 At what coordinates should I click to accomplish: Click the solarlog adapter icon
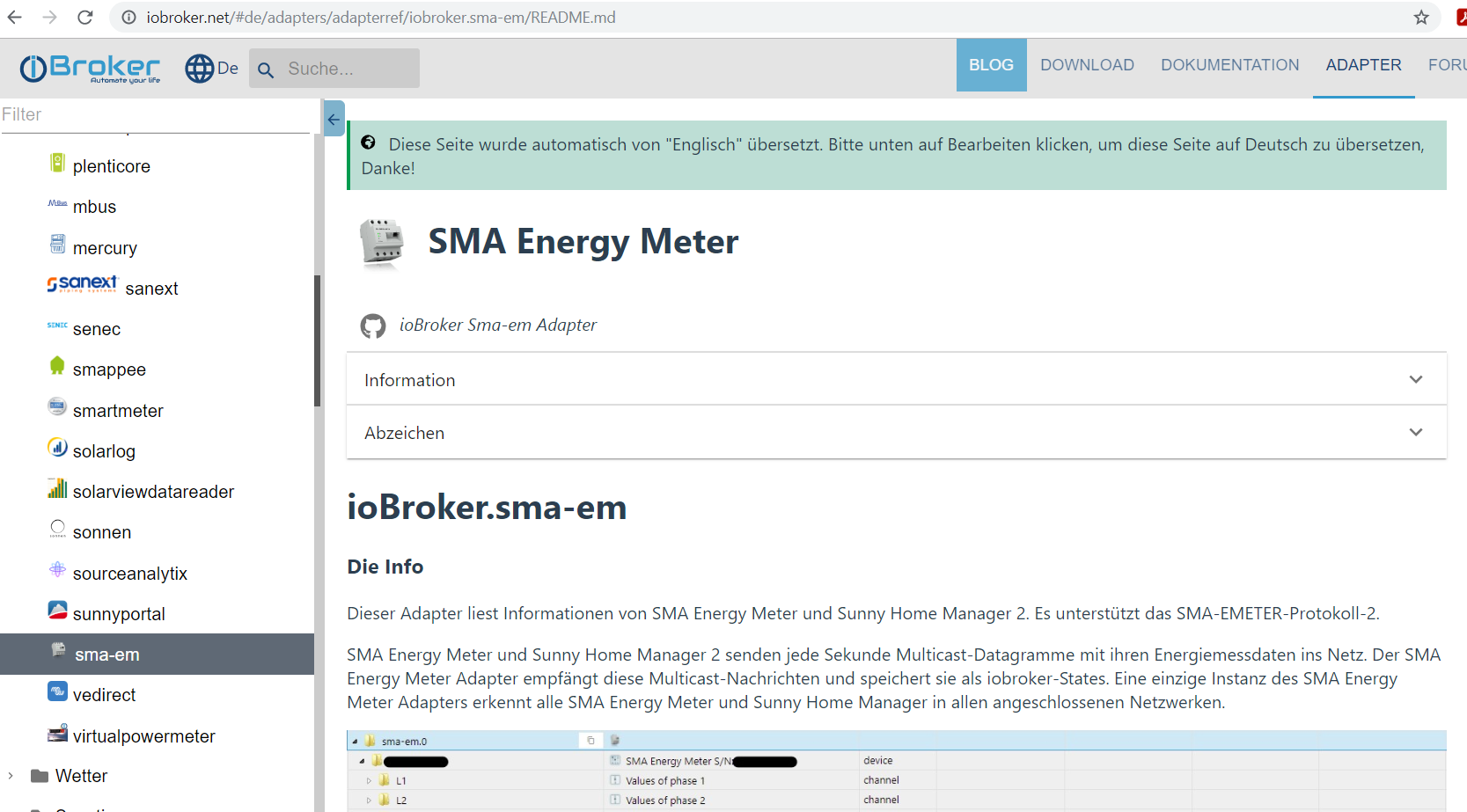click(57, 447)
